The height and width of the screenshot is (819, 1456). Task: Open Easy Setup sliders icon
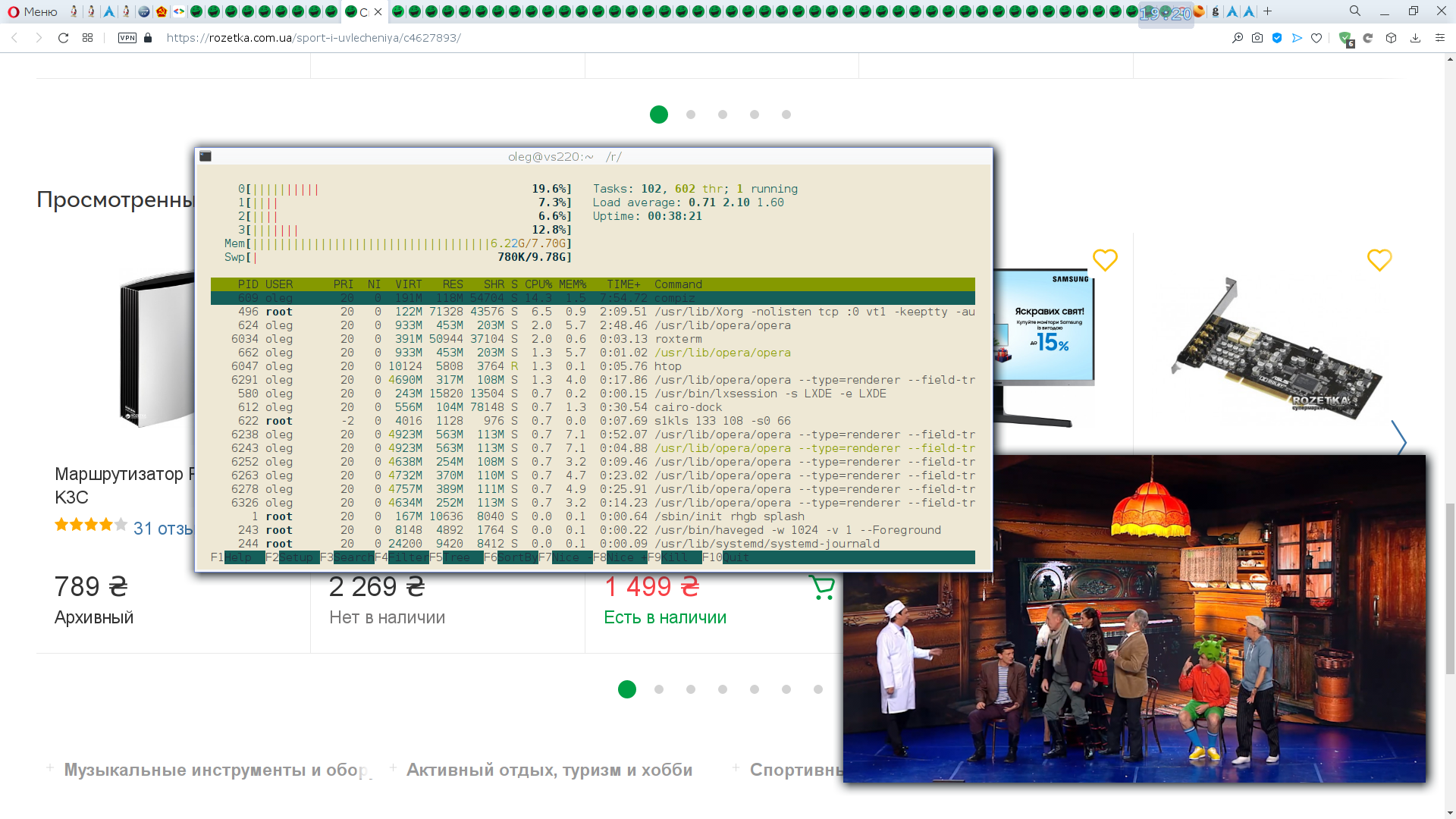(1439, 38)
